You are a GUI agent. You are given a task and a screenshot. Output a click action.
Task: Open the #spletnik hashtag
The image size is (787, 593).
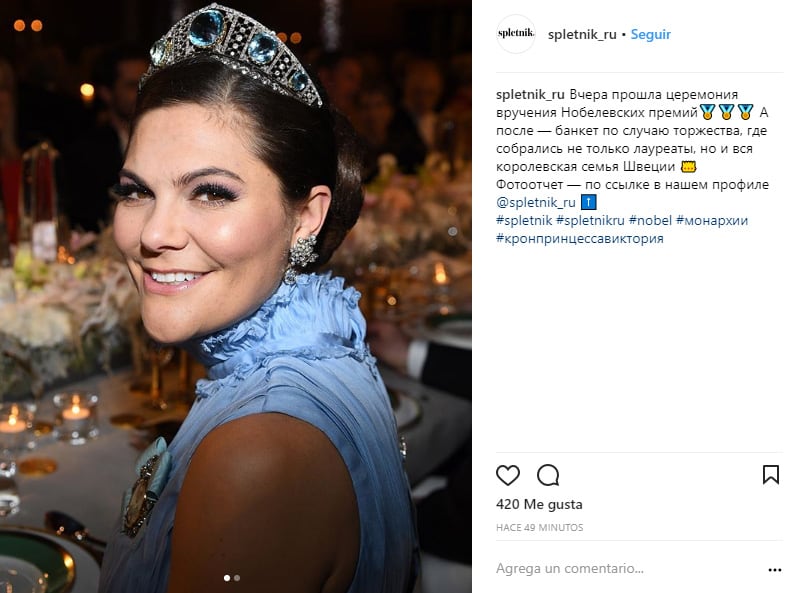(x=524, y=220)
